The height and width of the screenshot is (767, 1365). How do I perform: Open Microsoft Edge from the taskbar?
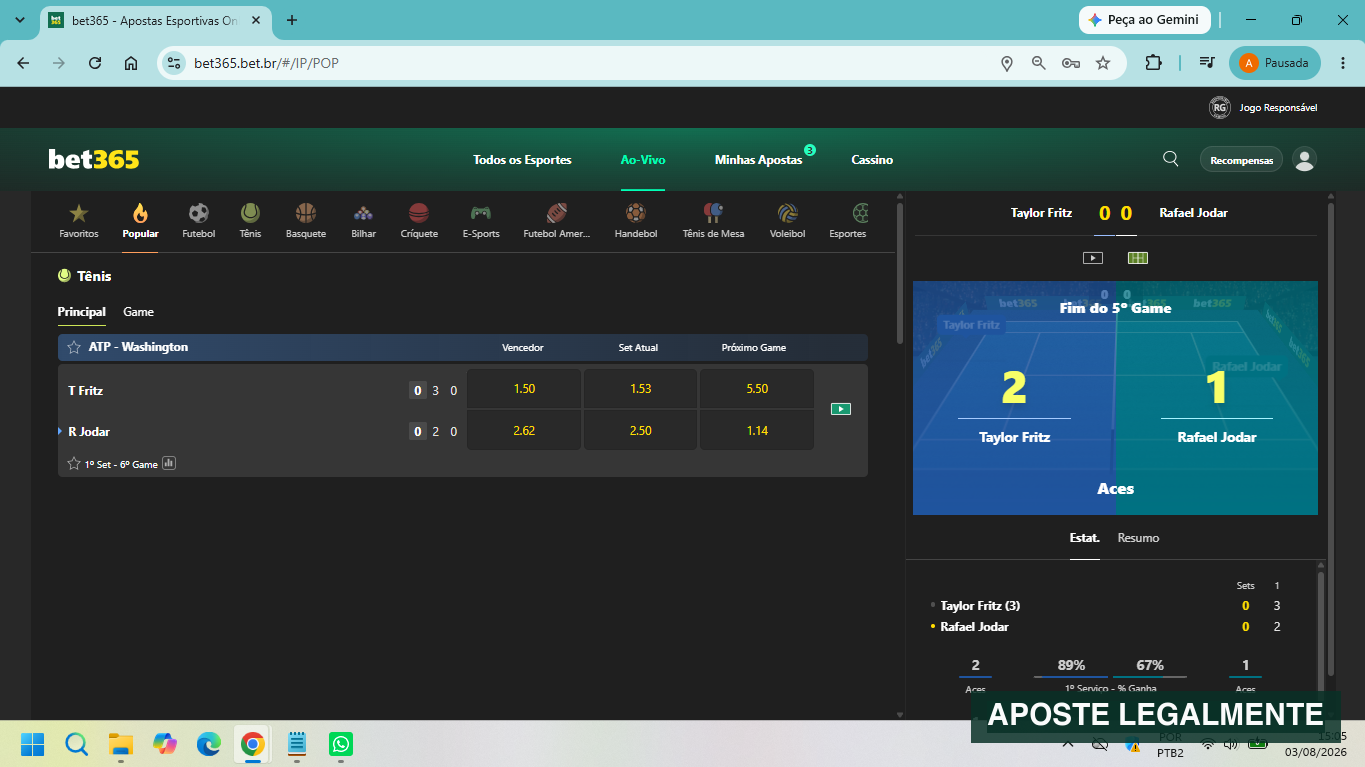(208, 744)
